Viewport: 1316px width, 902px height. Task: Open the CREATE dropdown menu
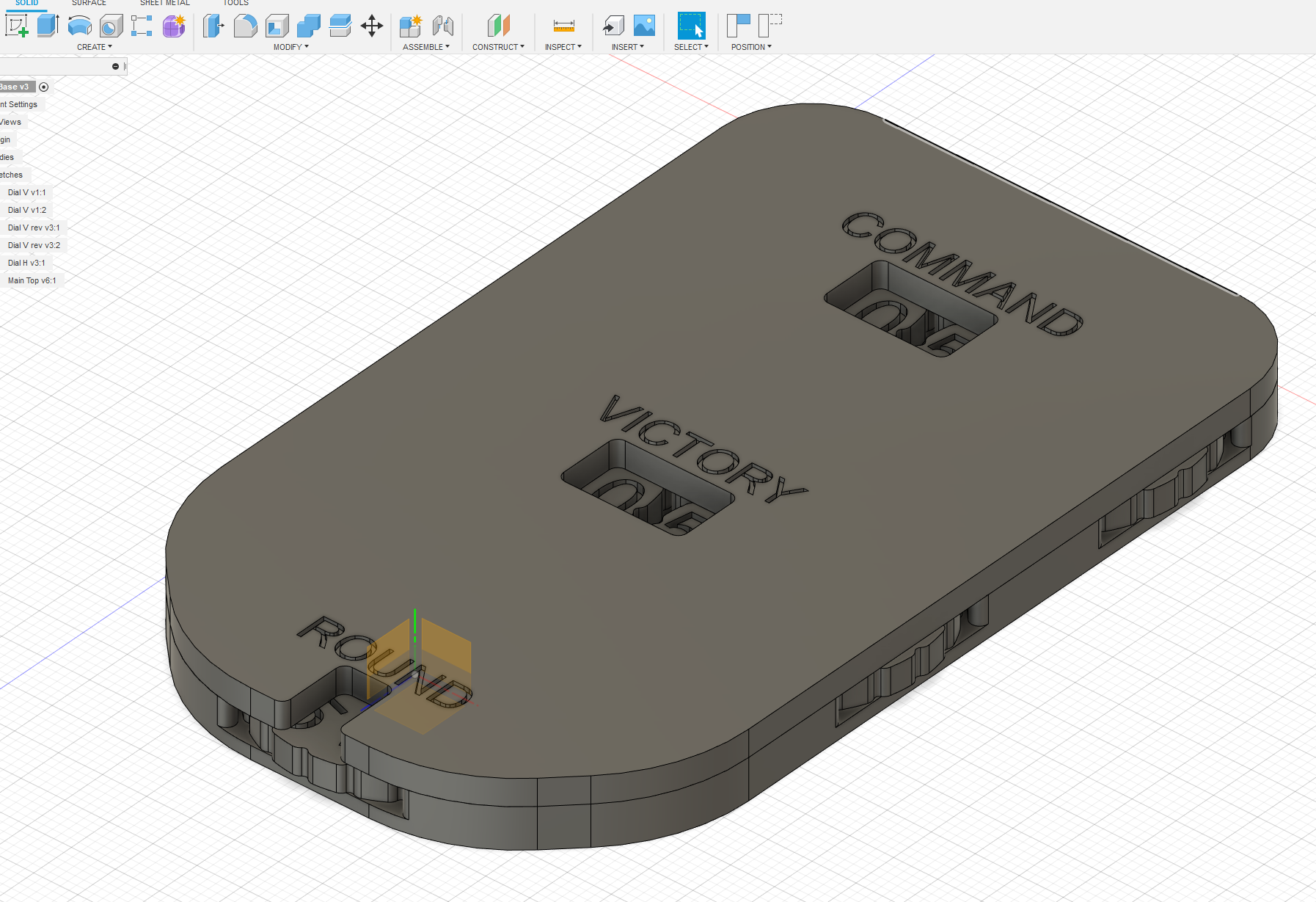94,46
